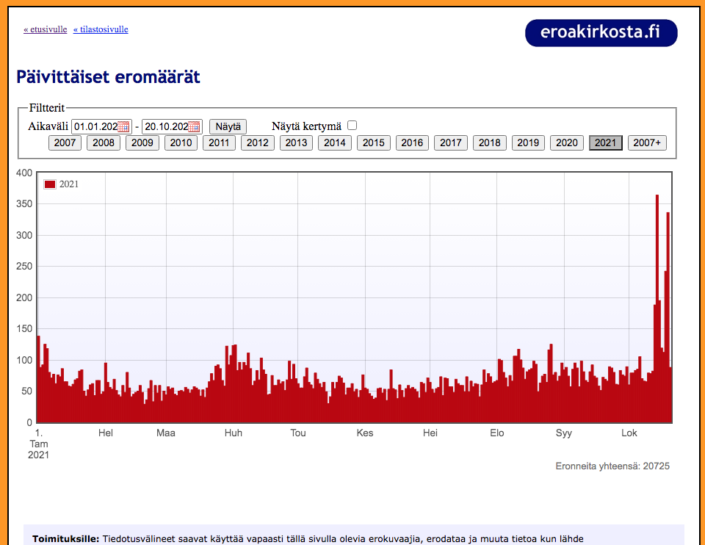
Task: Select the 2018 year button
Action: (x=490, y=143)
